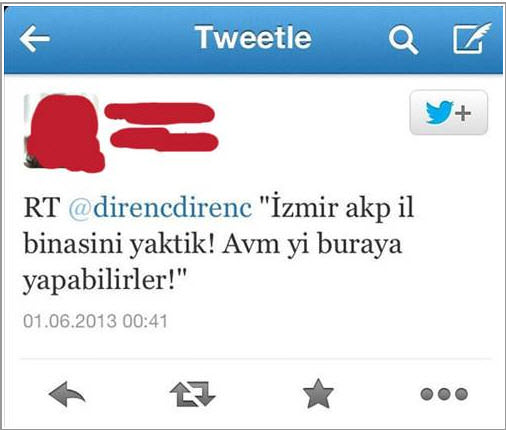Select the redacted username below the name
Image resolution: width=506 pixels, height=430 pixels.
click(164, 140)
